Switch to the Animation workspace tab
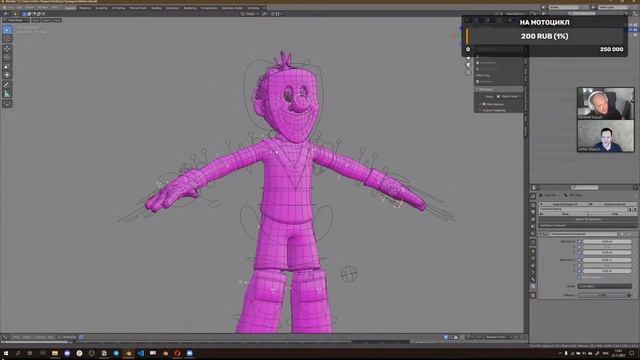Viewport: 640px width, 360px height. (172, 8)
